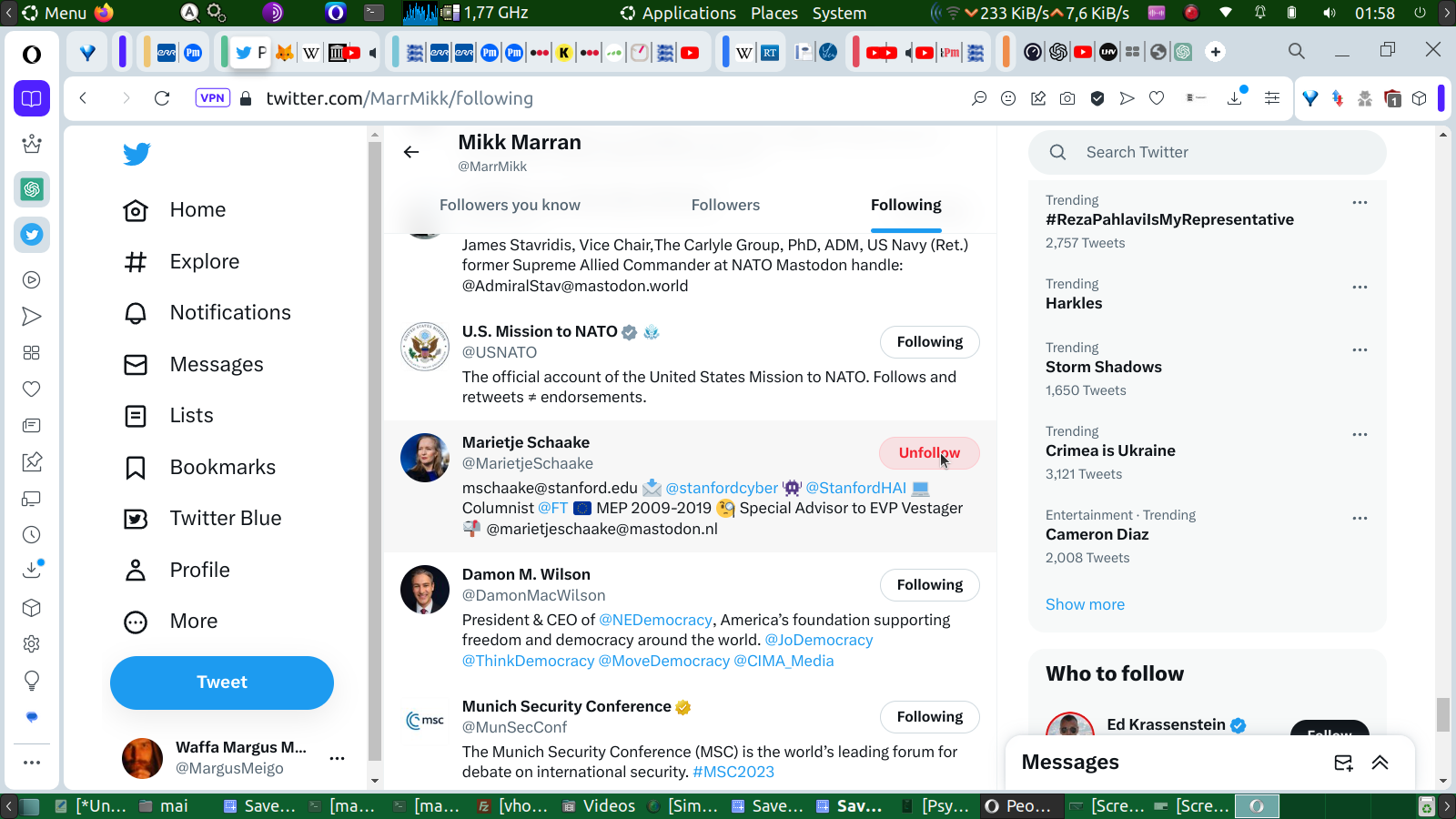Image resolution: width=1456 pixels, height=819 pixels.
Task: Click the zoom-out magnifier in address bar
Action: [x=979, y=98]
